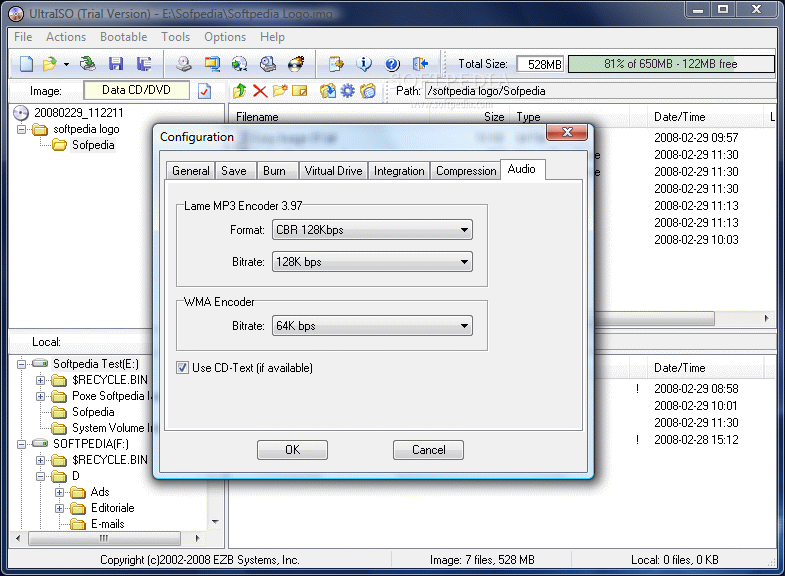Collapse the Softpedia Test(E:) drive node

(x=21, y=364)
